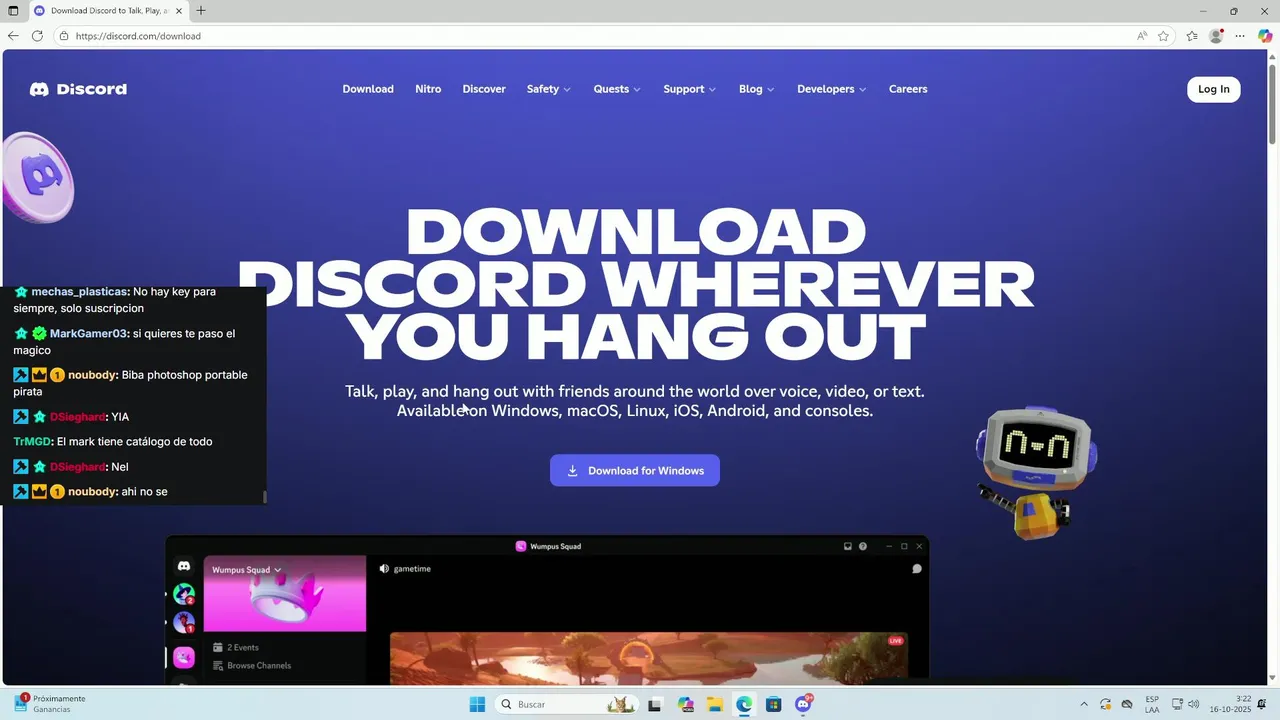Open the Support dropdown menu

tap(690, 89)
